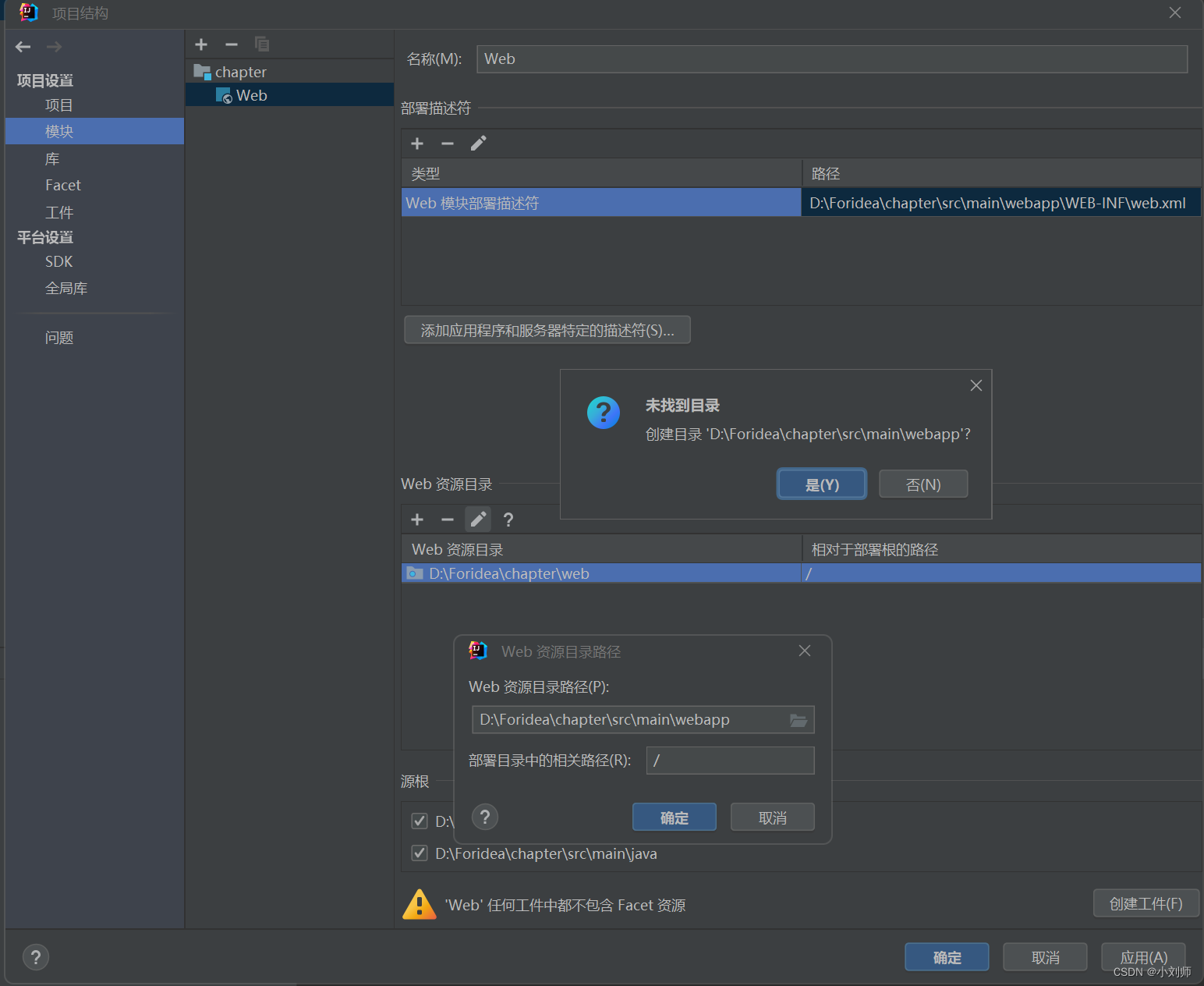Open help in project structure footer
1204x986 pixels.
pyautogui.click(x=36, y=957)
